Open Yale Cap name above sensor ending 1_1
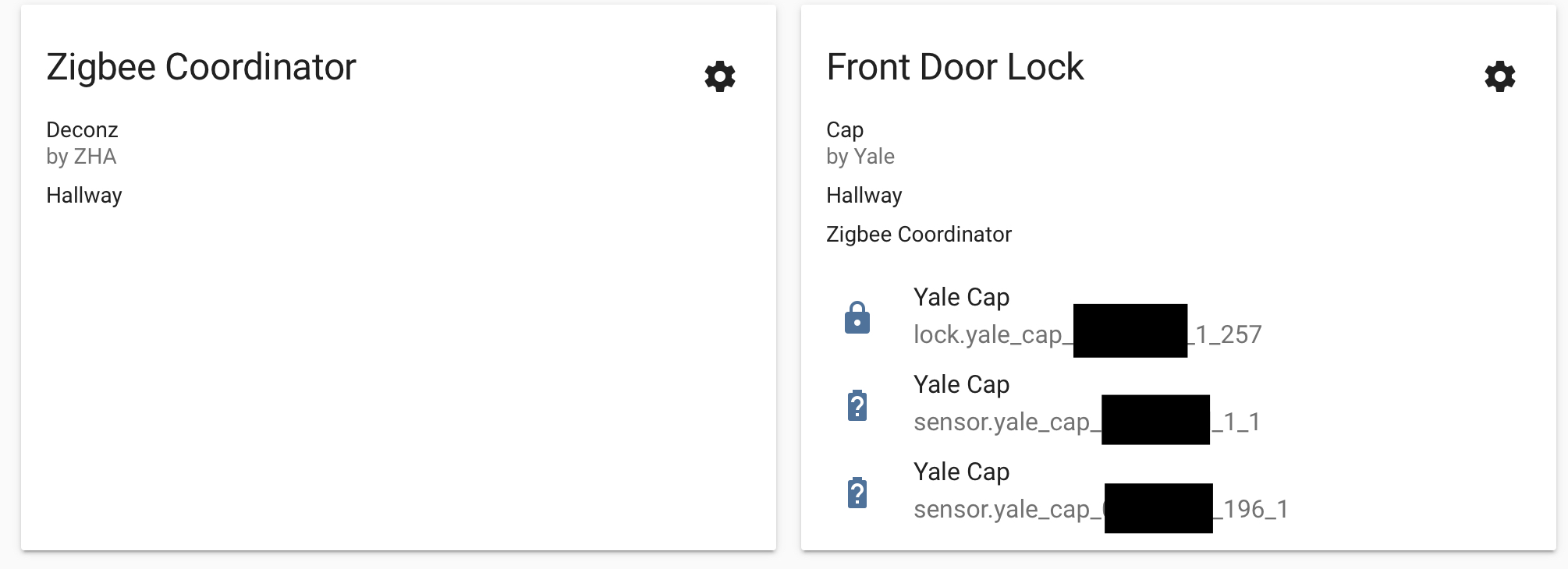The height and width of the screenshot is (569, 1568). (x=961, y=384)
